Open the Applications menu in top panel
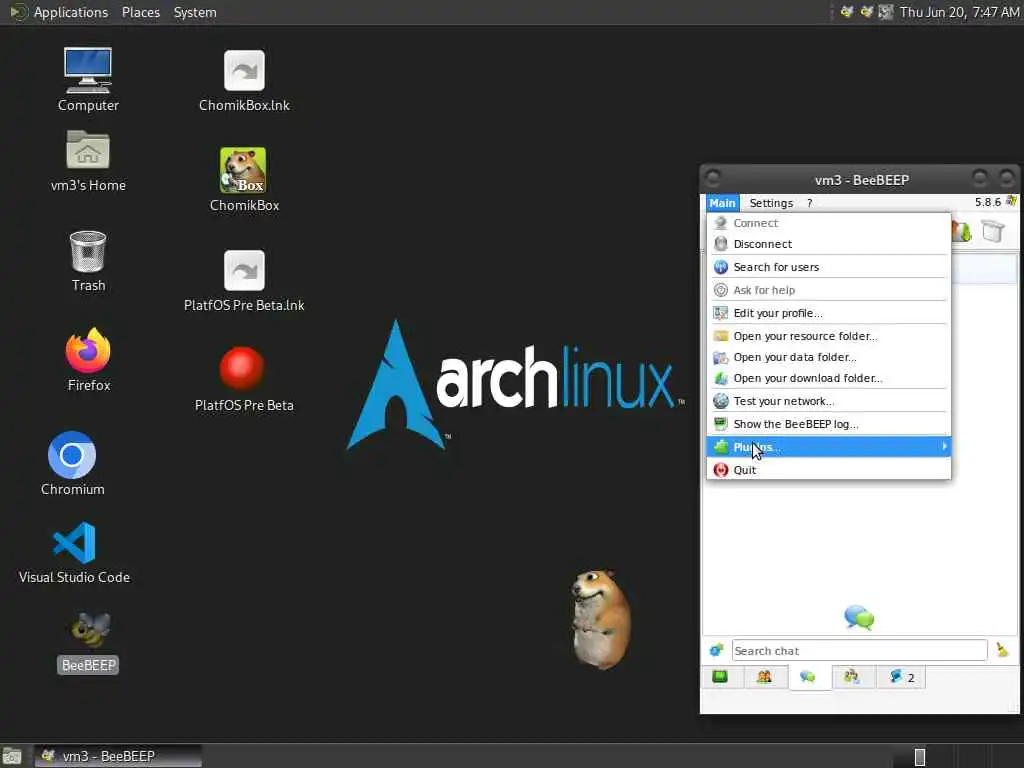The image size is (1024, 768). (x=71, y=12)
